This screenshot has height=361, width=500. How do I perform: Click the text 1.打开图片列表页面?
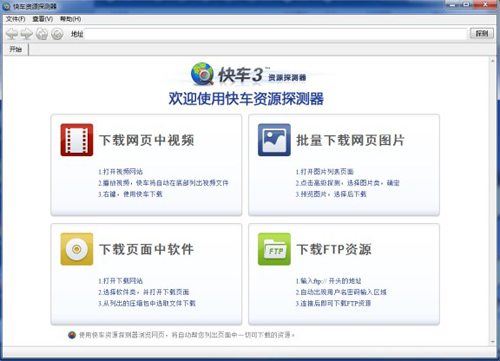click(x=325, y=172)
